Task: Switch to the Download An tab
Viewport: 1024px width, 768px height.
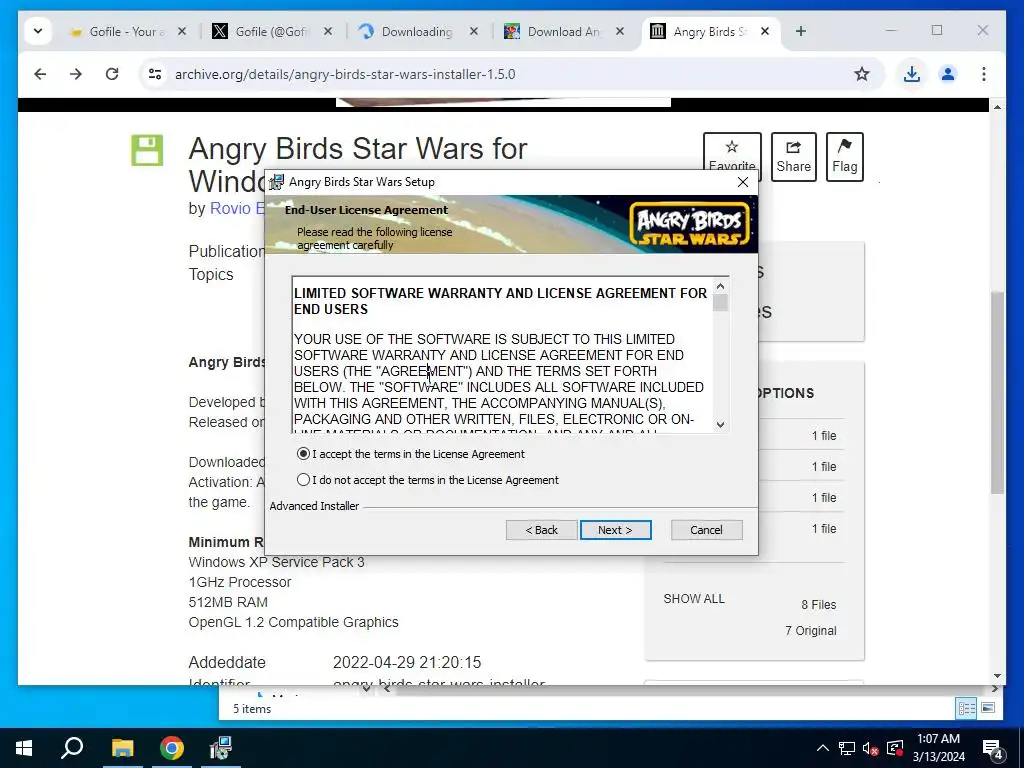Action: [562, 31]
